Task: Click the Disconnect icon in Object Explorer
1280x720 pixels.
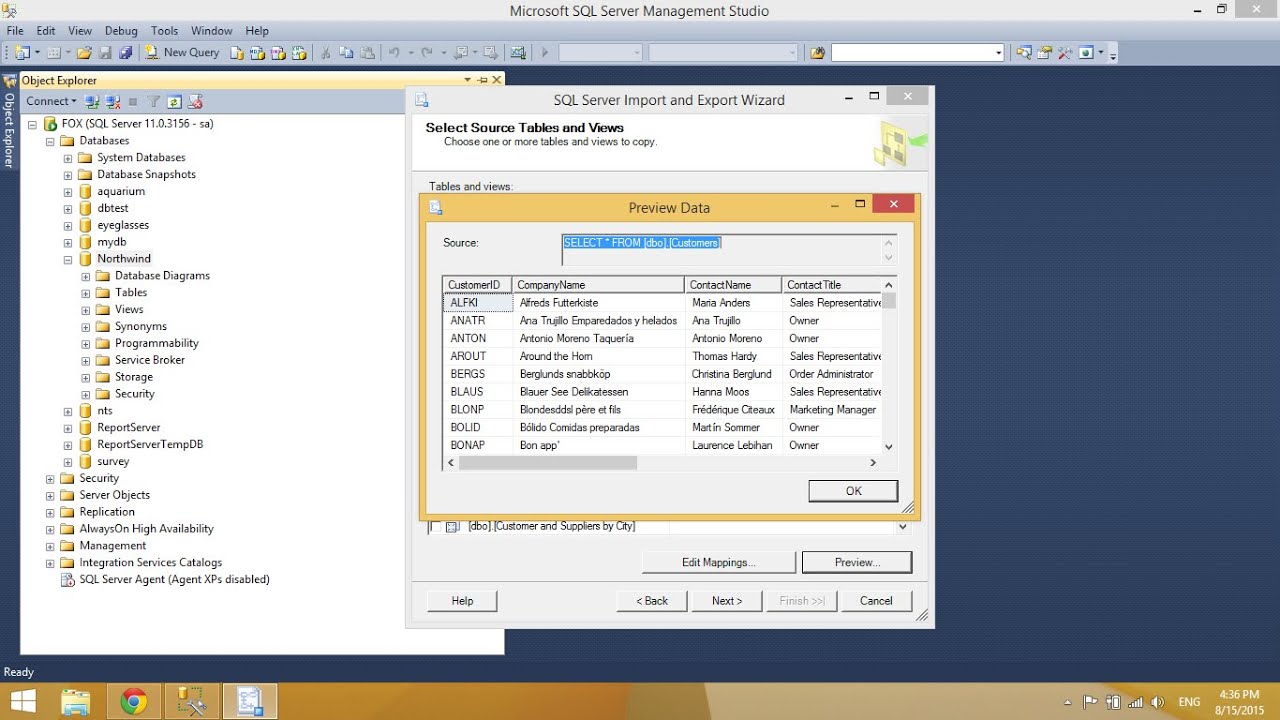Action: [113, 101]
